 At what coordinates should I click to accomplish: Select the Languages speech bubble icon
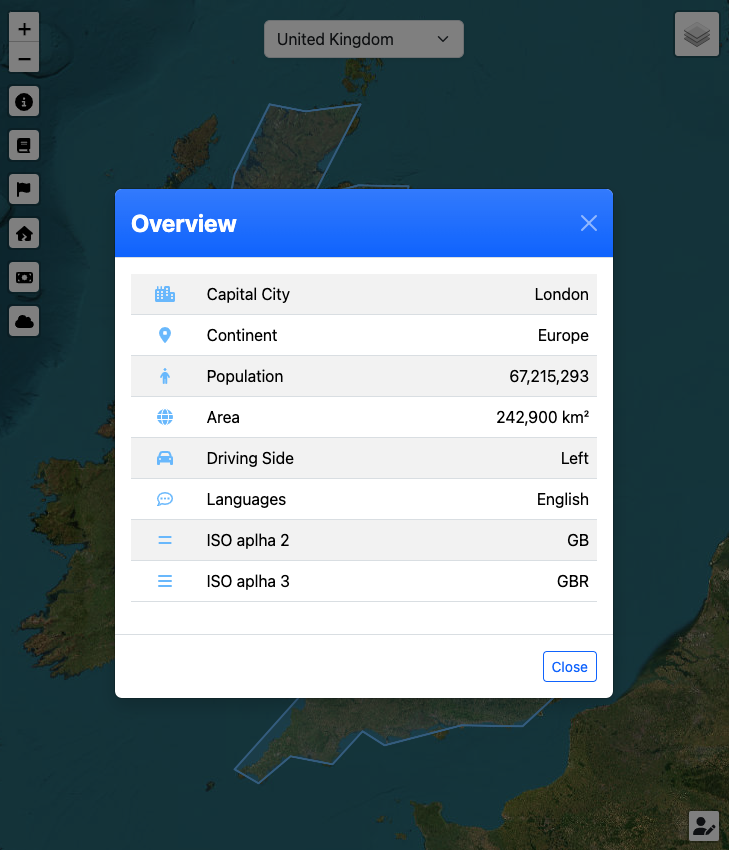pyautogui.click(x=165, y=500)
